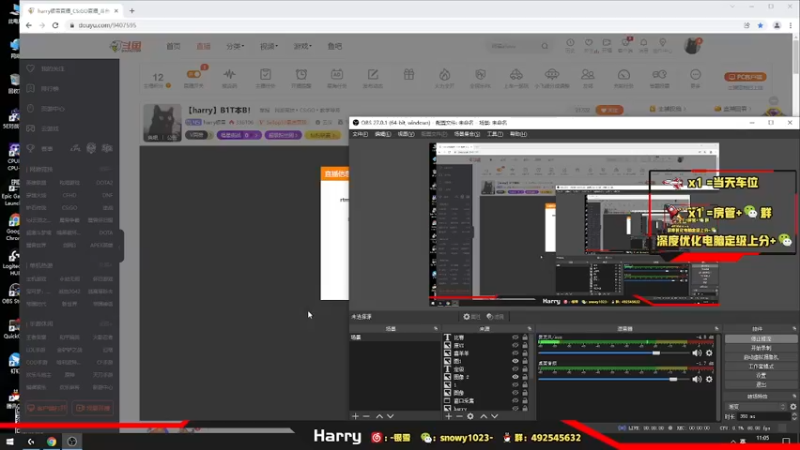This screenshot has width=800, height=450.
Task: Open the OBS File menu (文件)
Action: (x=360, y=134)
